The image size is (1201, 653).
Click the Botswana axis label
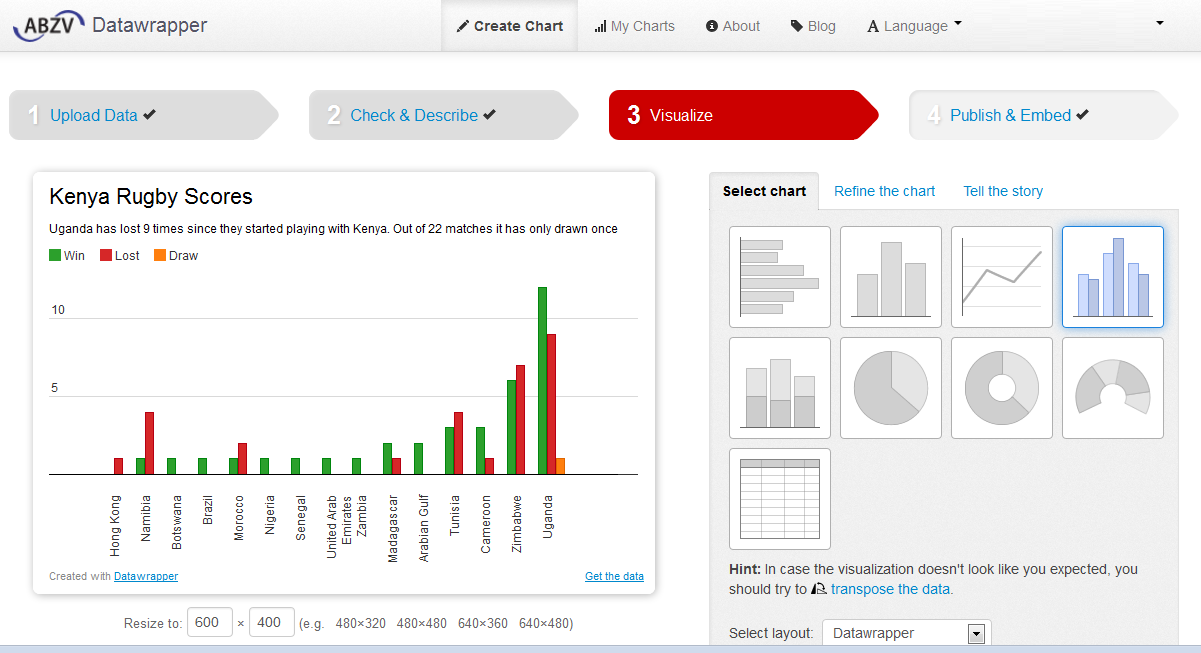click(x=177, y=522)
